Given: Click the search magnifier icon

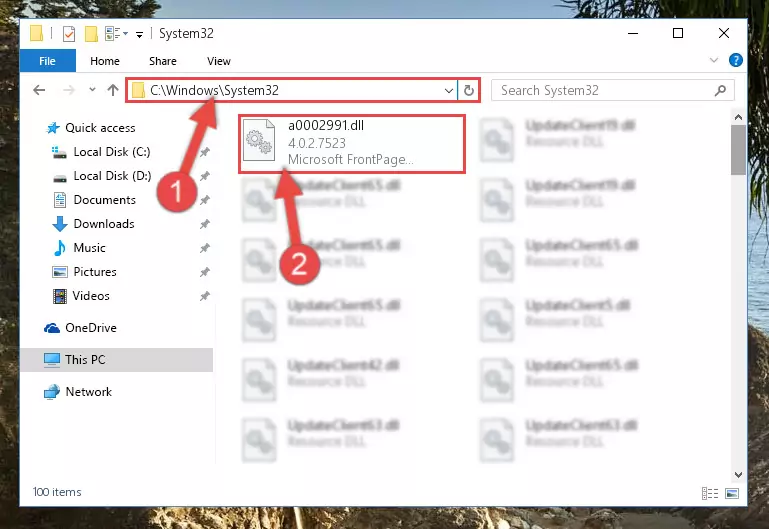Looking at the screenshot, I should pos(720,91).
